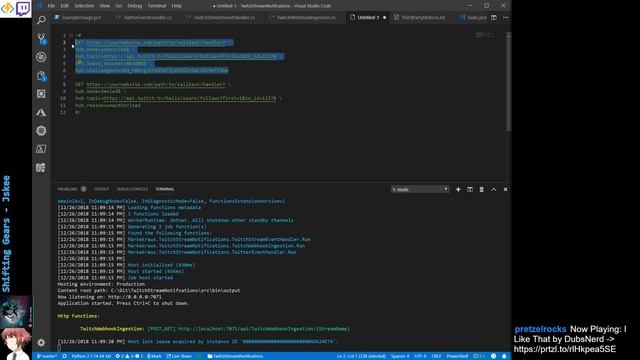Open the Docker view with badge
Screen dimensions: 640x360
(x=41, y=76)
